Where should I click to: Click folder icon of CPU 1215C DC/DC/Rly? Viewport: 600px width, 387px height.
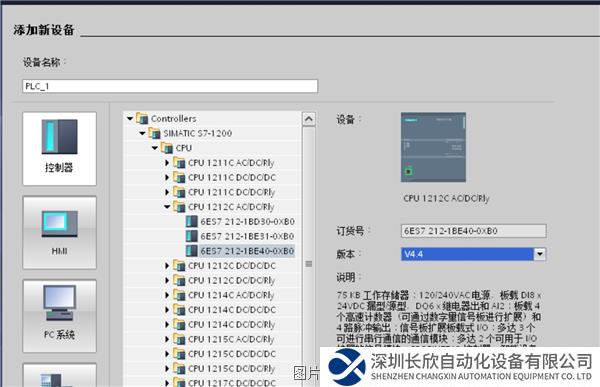[179, 369]
